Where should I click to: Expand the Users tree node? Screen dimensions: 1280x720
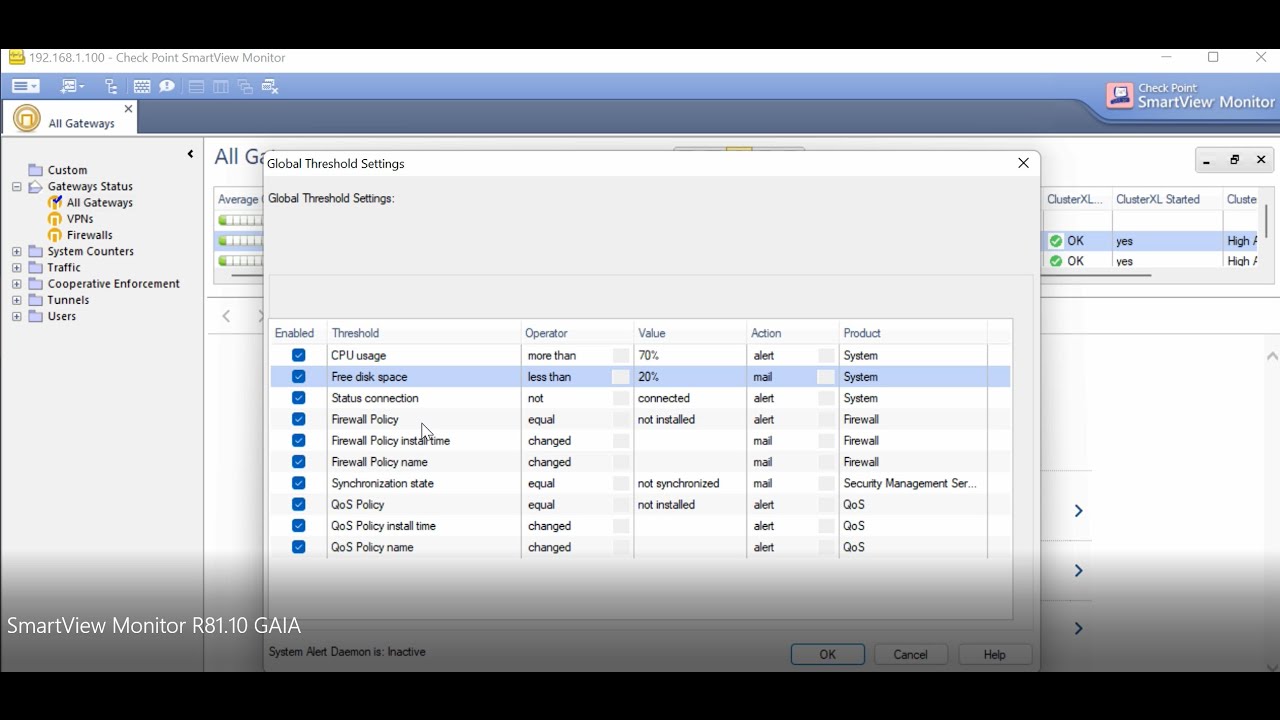16,316
